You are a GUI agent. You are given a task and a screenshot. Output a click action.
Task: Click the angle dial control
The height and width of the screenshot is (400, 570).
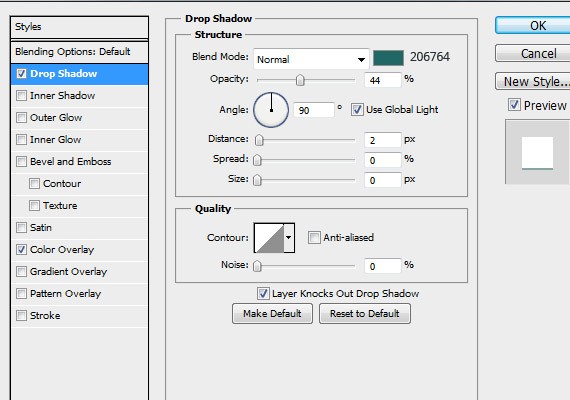(271, 110)
